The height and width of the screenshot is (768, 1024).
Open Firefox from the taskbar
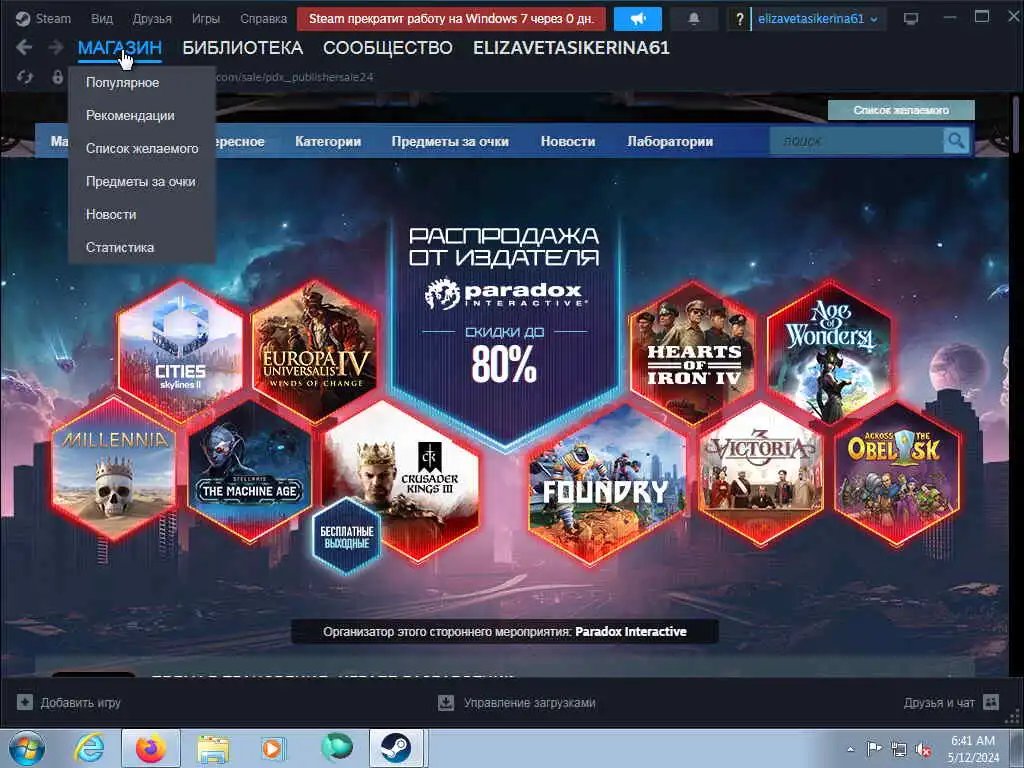click(150, 748)
